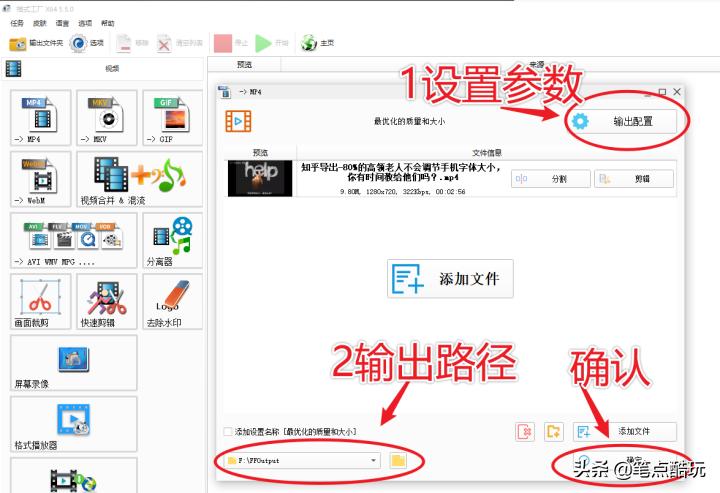
Task: Maximize the -> MP4 dialog
Action: 662,92
